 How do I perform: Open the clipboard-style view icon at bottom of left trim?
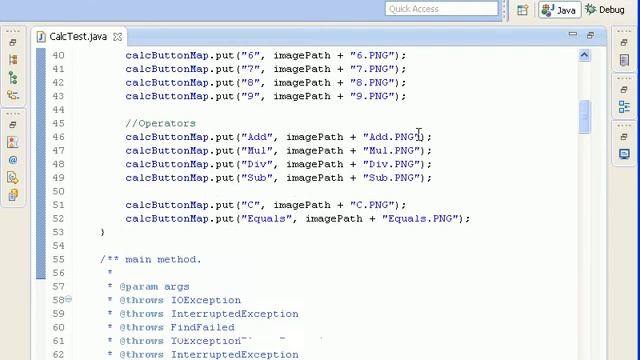(x=13, y=195)
